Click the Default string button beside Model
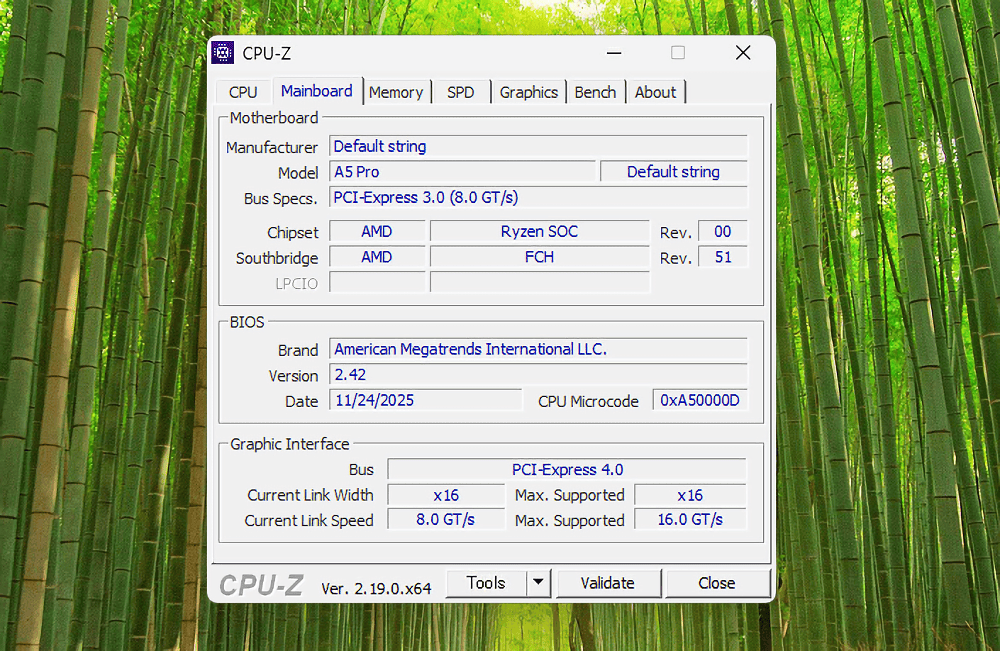The width and height of the screenshot is (1000, 651). pyautogui.click(x=673, y=171)
